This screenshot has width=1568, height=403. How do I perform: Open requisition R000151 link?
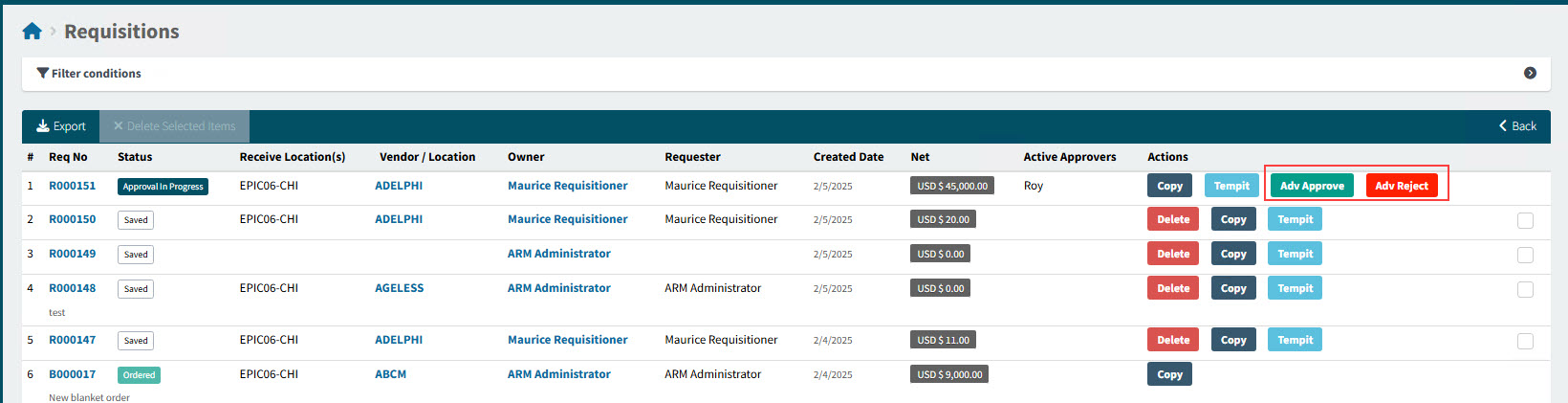click(x=73, y=186)
